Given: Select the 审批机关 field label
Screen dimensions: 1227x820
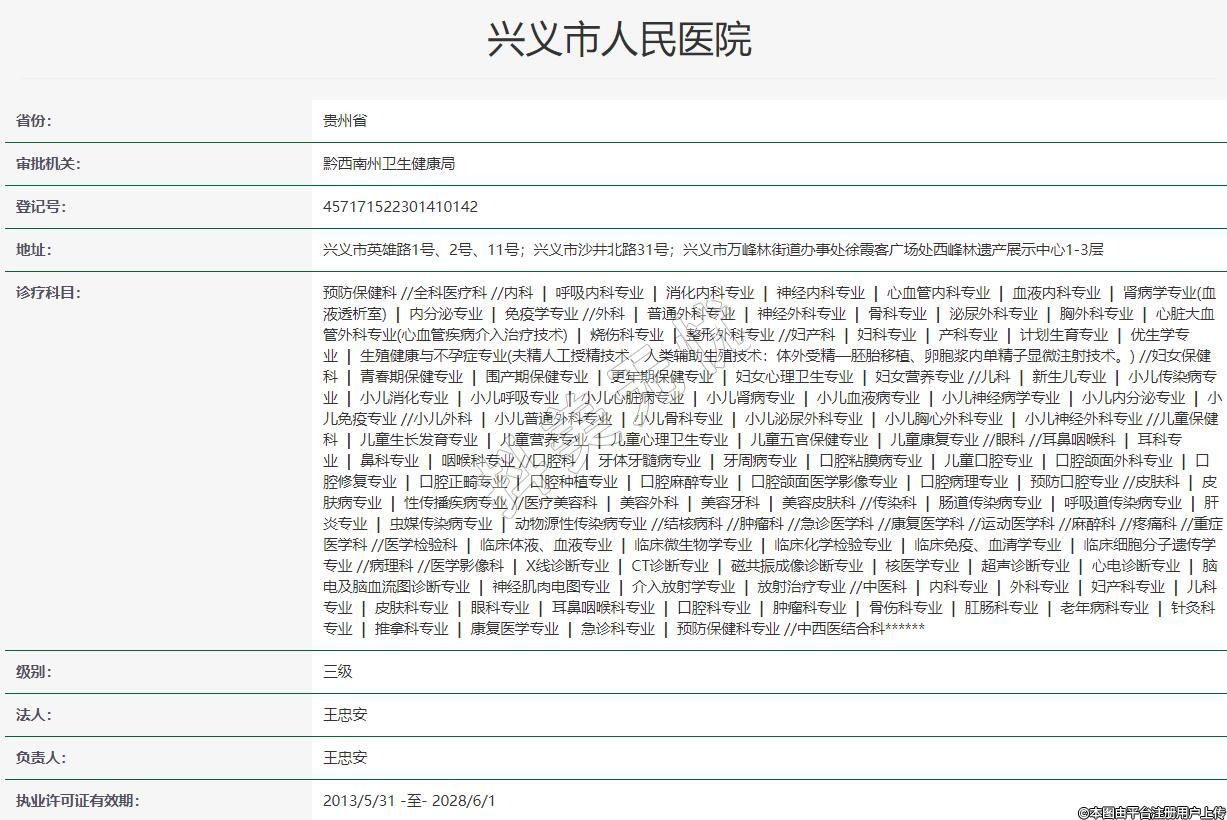Looking at the screenshot, I should [48, 164].
